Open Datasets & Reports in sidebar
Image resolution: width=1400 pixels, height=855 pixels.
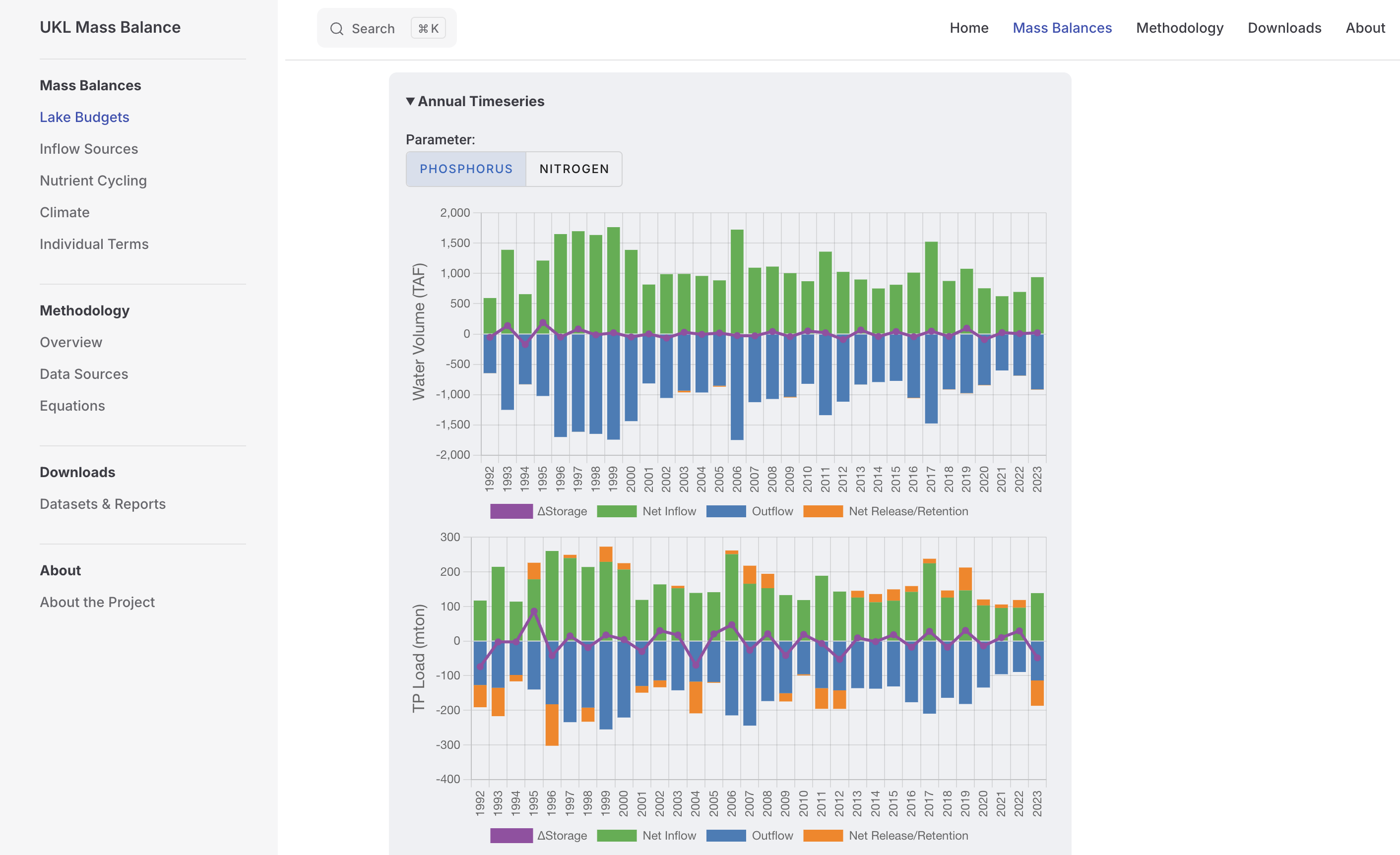pyautogui.click(x=102, y=504)
